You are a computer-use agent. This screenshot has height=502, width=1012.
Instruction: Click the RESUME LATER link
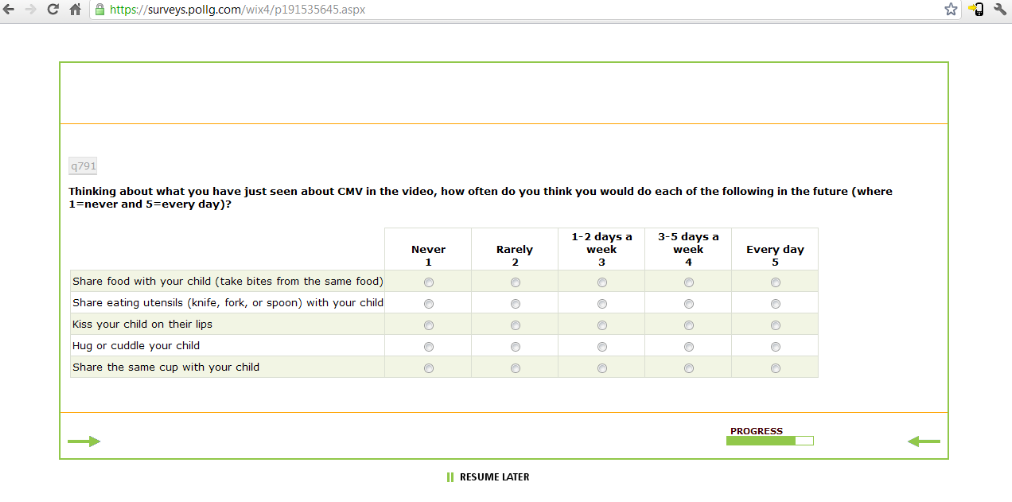tap(494, 477)
